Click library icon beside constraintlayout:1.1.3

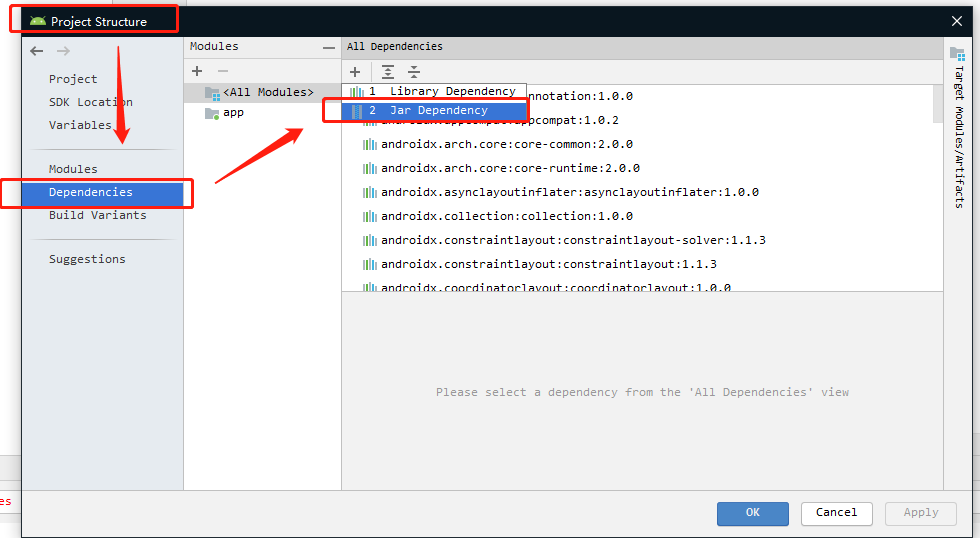(370, 264)
